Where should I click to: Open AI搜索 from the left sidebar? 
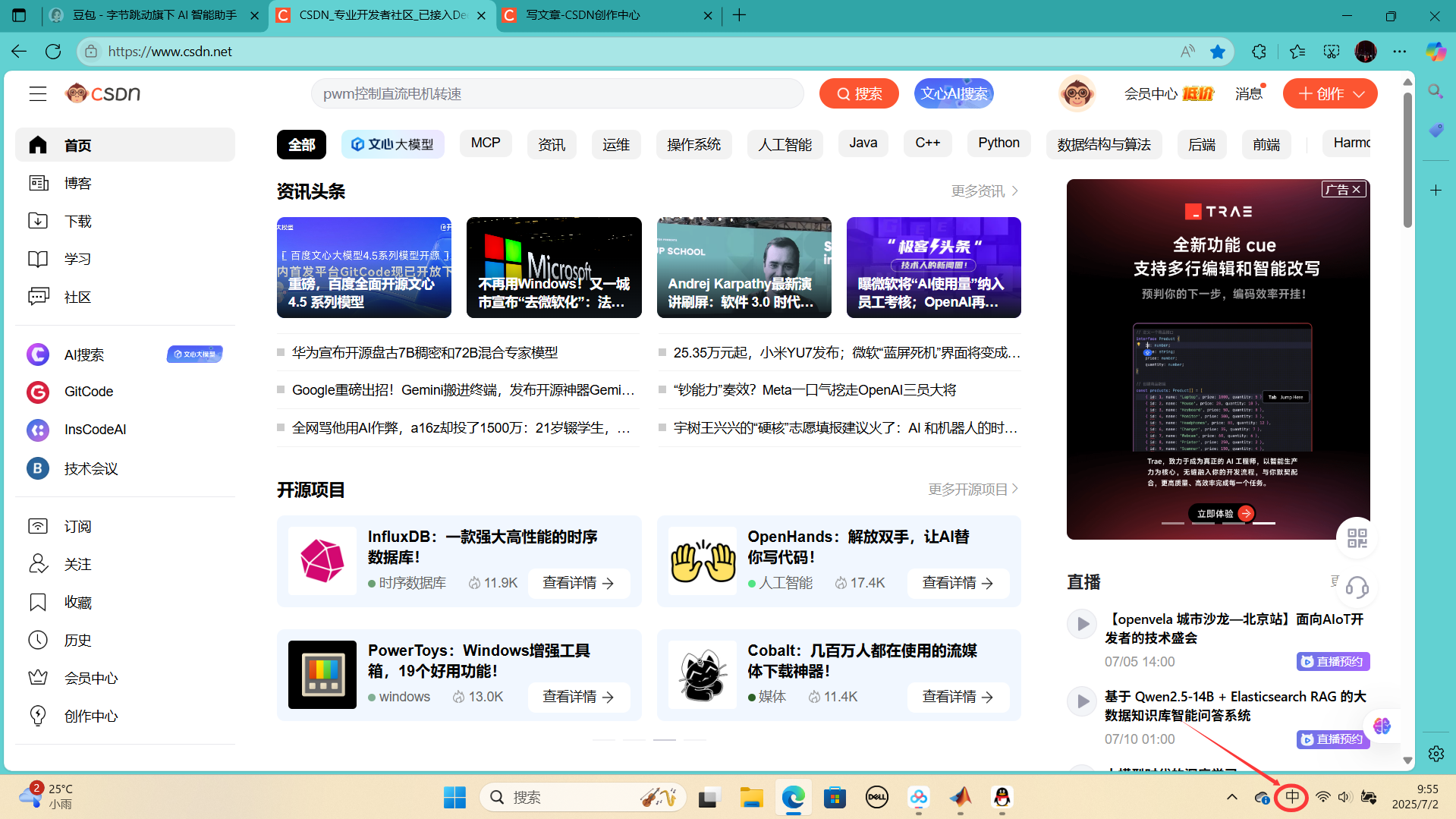click(83, 354)
